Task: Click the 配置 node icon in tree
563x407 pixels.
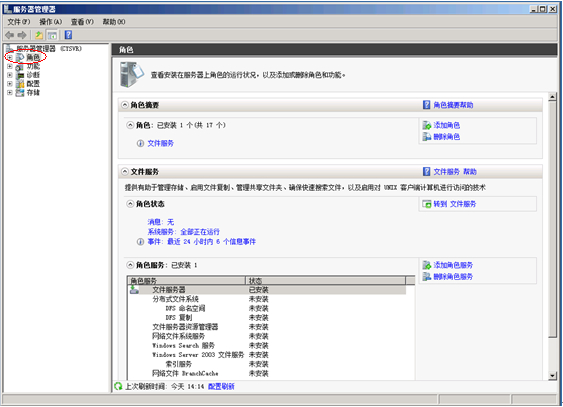Action: [x=20, y=84]
